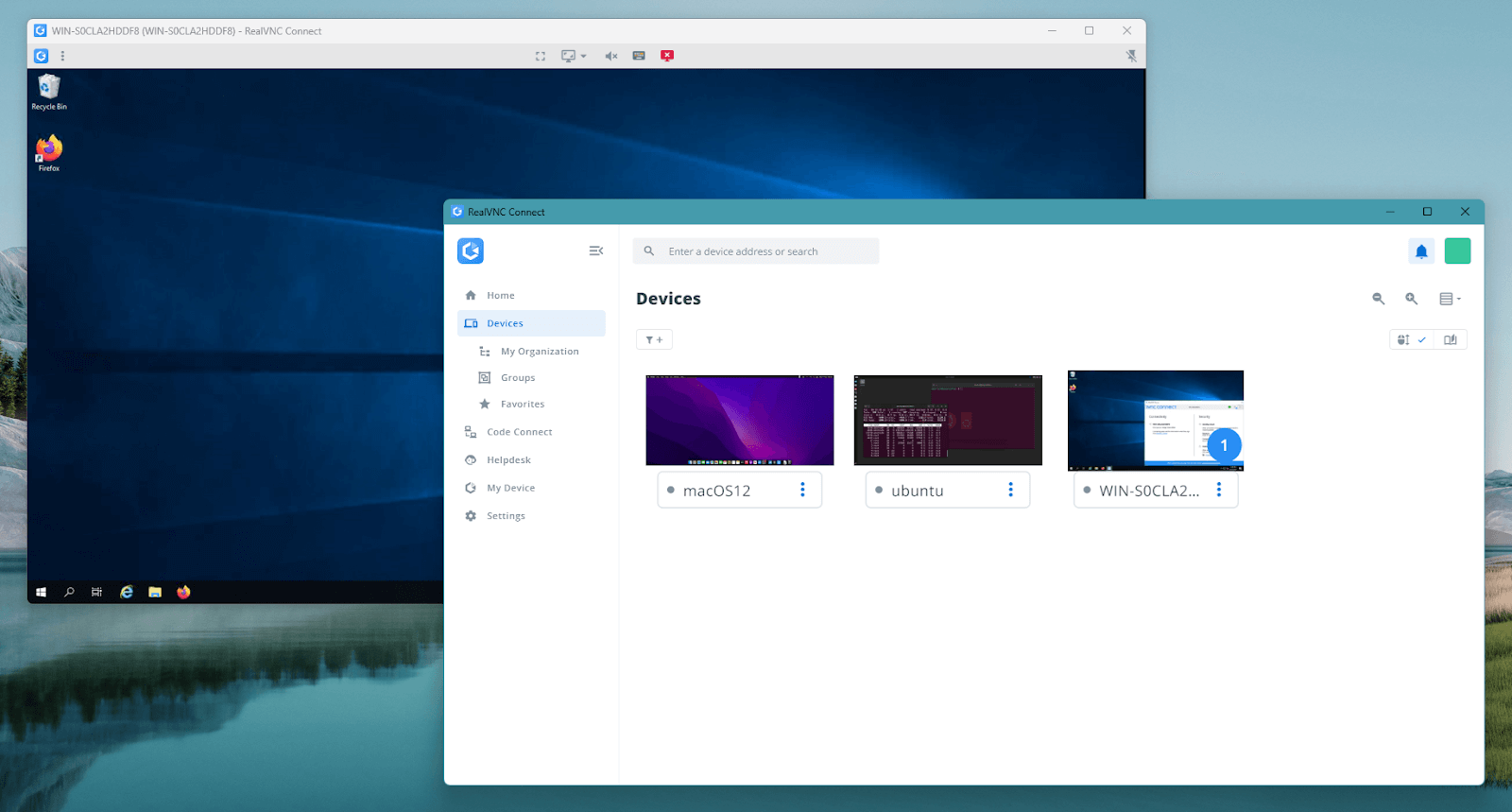Toggle the toolbar pin icon
This screenshot has width=1512, height=812.
(1131, 56)
